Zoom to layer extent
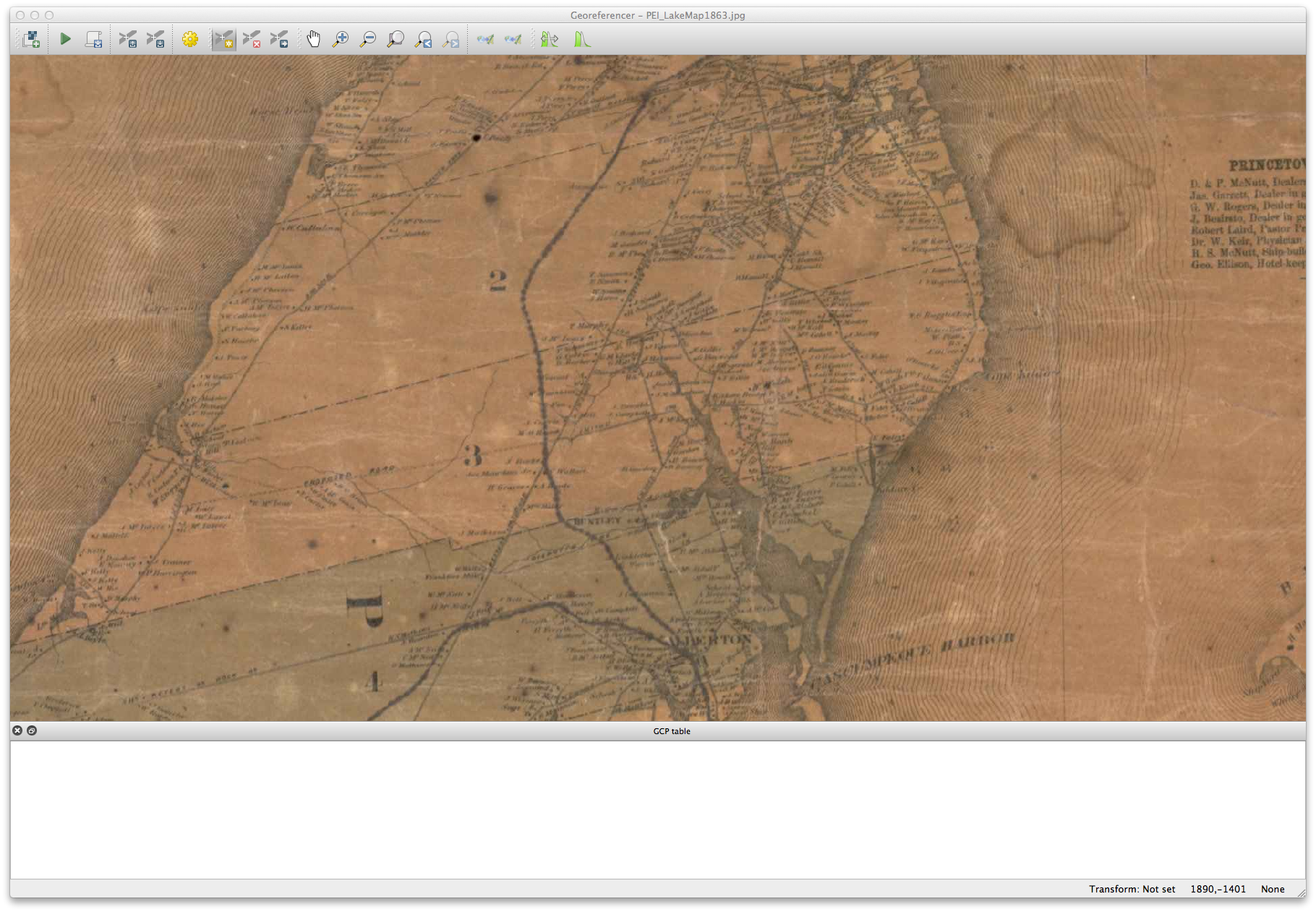The width and height of the screenshot is (1316, 912). 396,39
